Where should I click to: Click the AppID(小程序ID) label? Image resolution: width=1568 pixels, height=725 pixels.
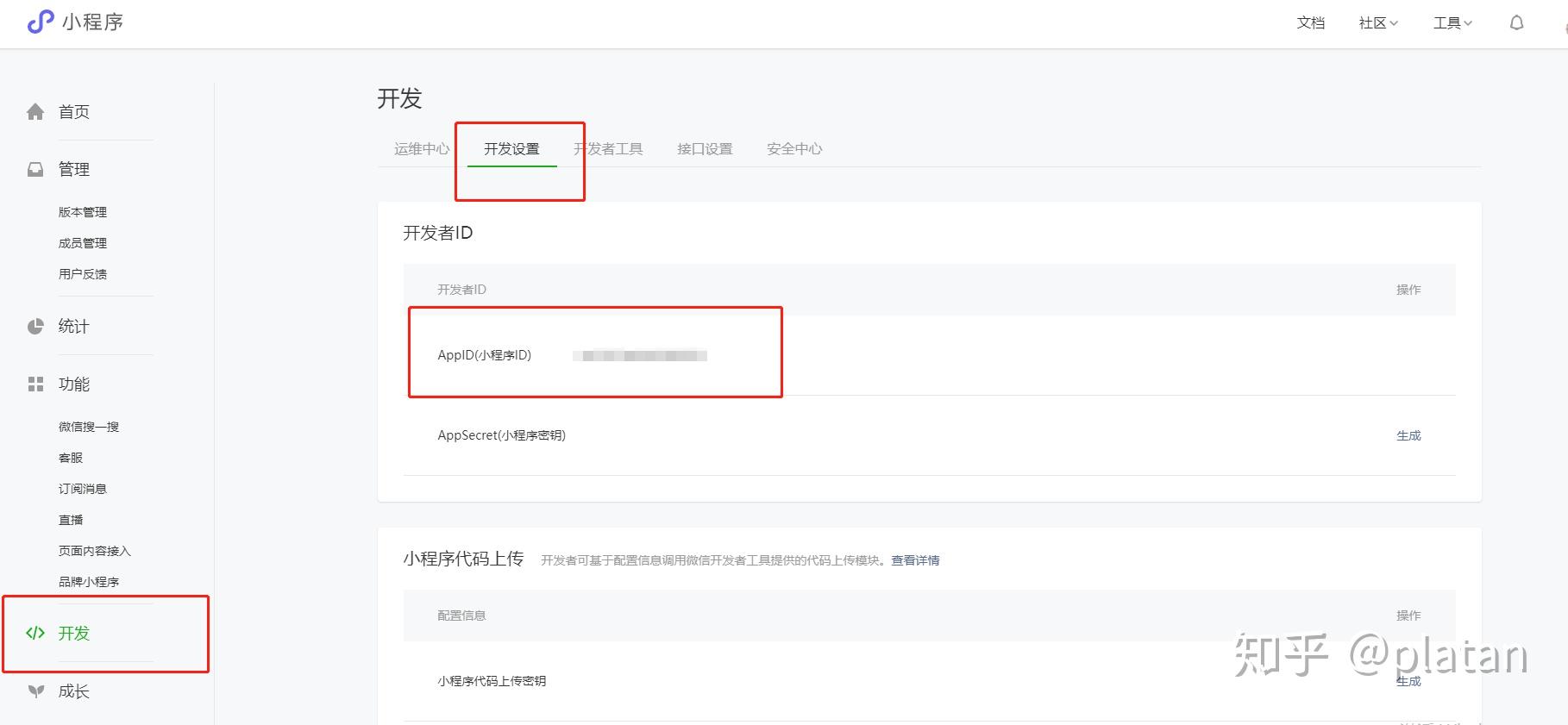pos(485,355)
